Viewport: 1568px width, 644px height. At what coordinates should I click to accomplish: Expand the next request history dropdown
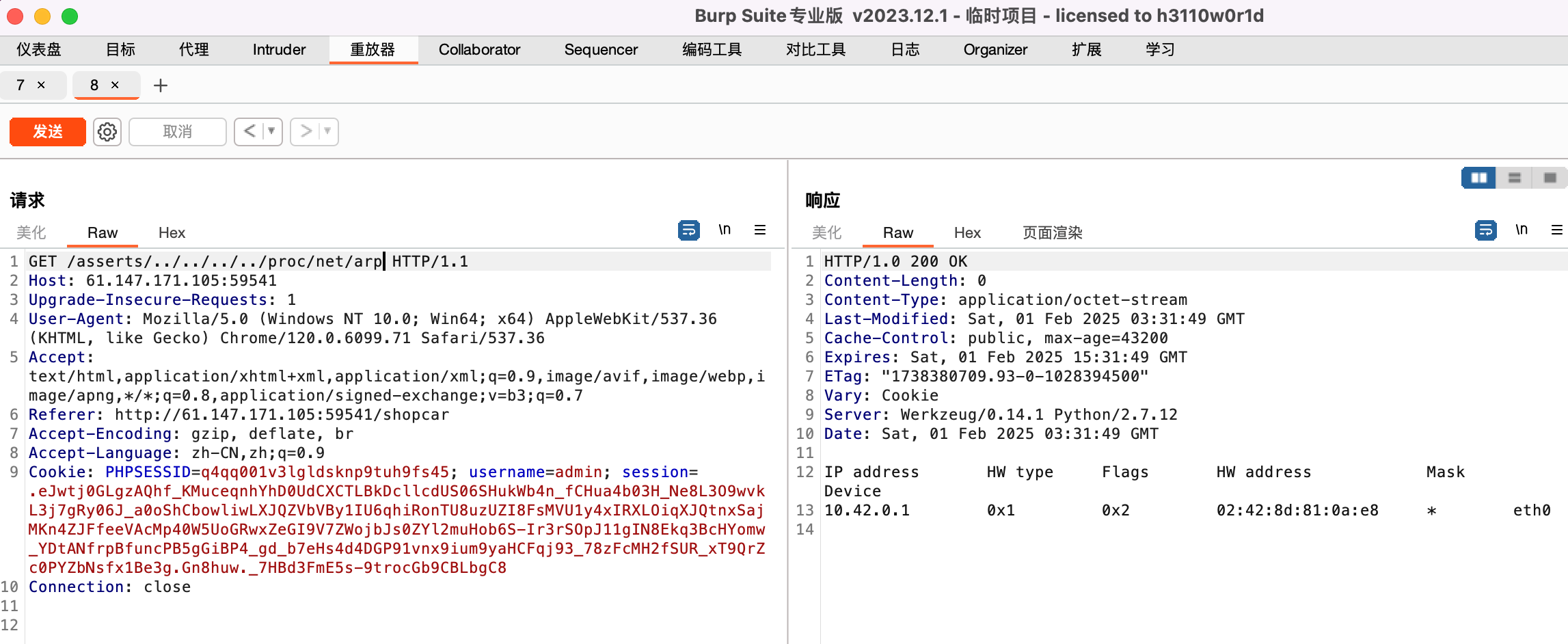(328, 131)
